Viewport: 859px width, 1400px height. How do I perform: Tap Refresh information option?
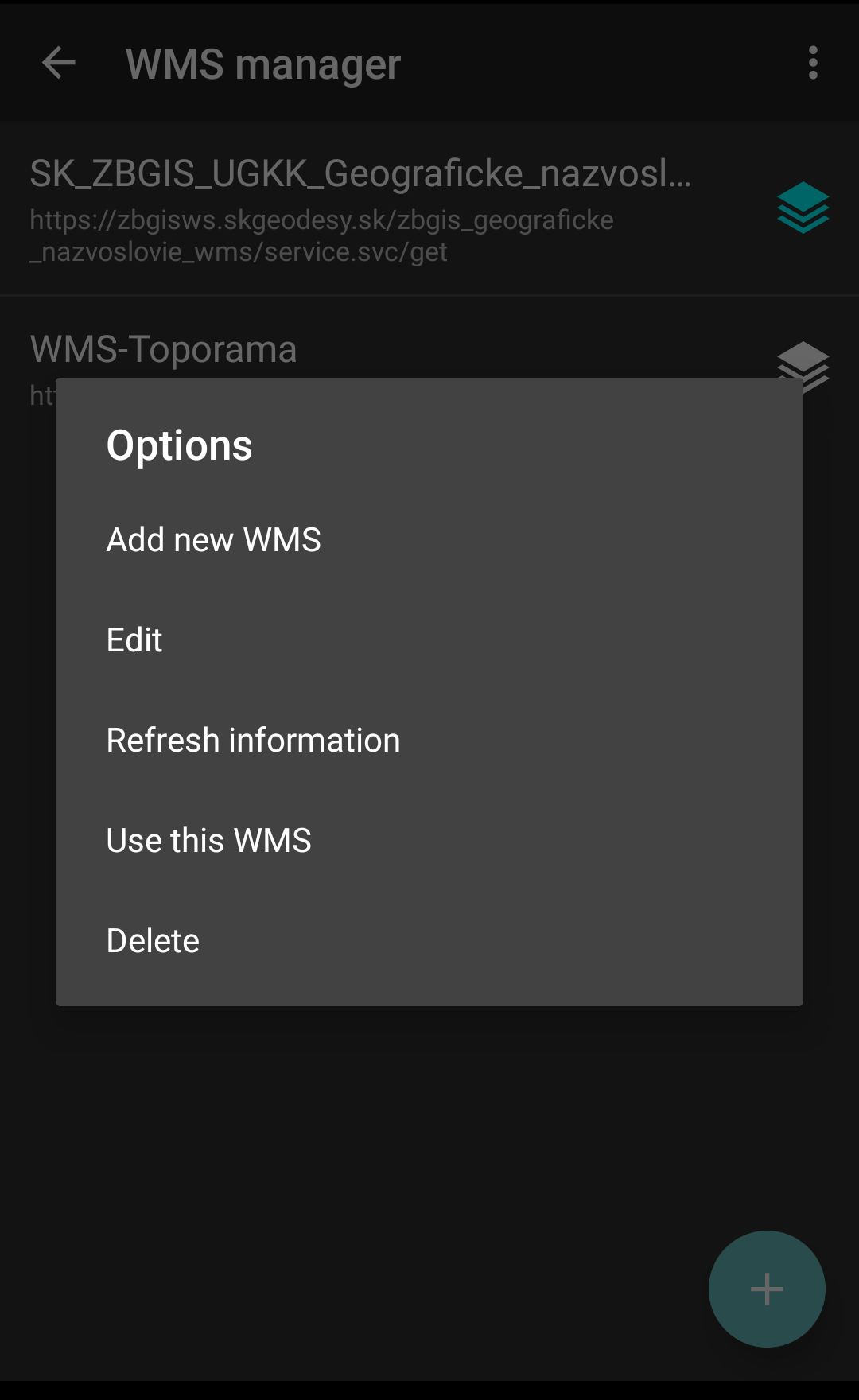(x=253, y=741)
